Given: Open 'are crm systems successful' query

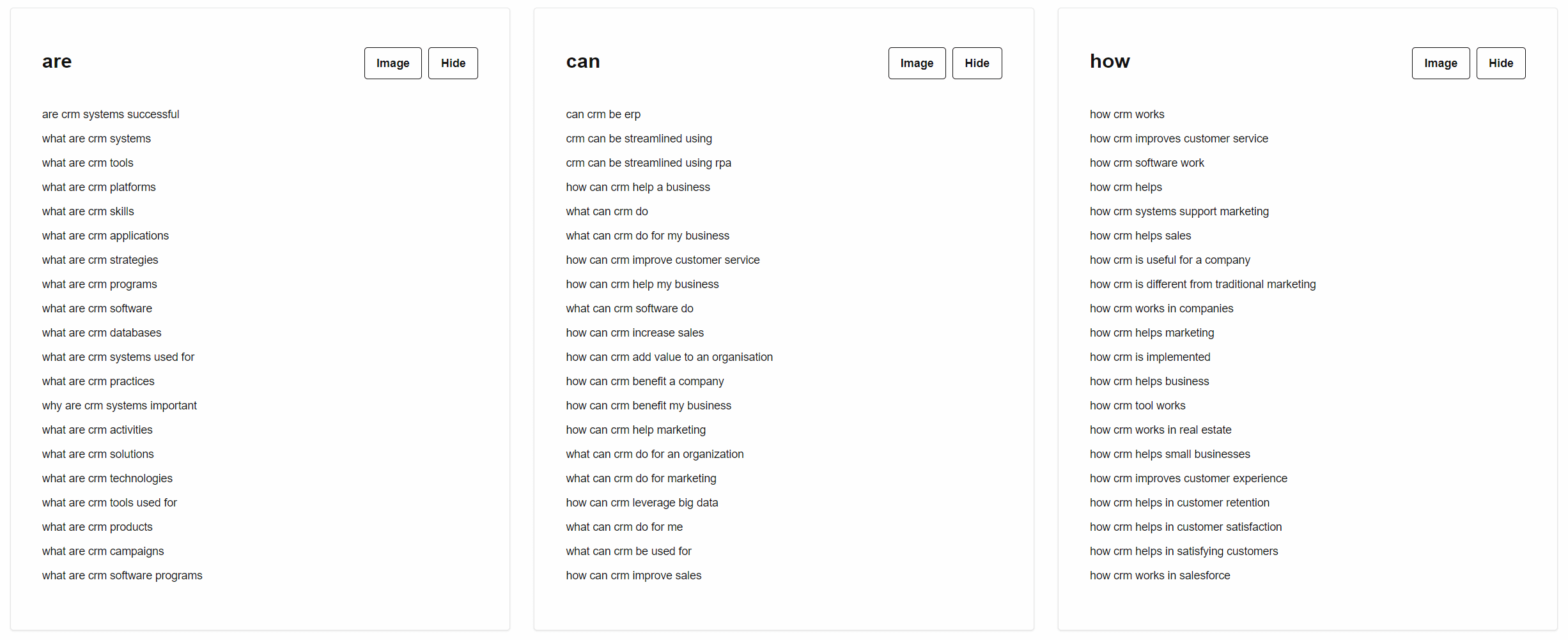Looking at the screenshot, I should (x=111, y=114).
